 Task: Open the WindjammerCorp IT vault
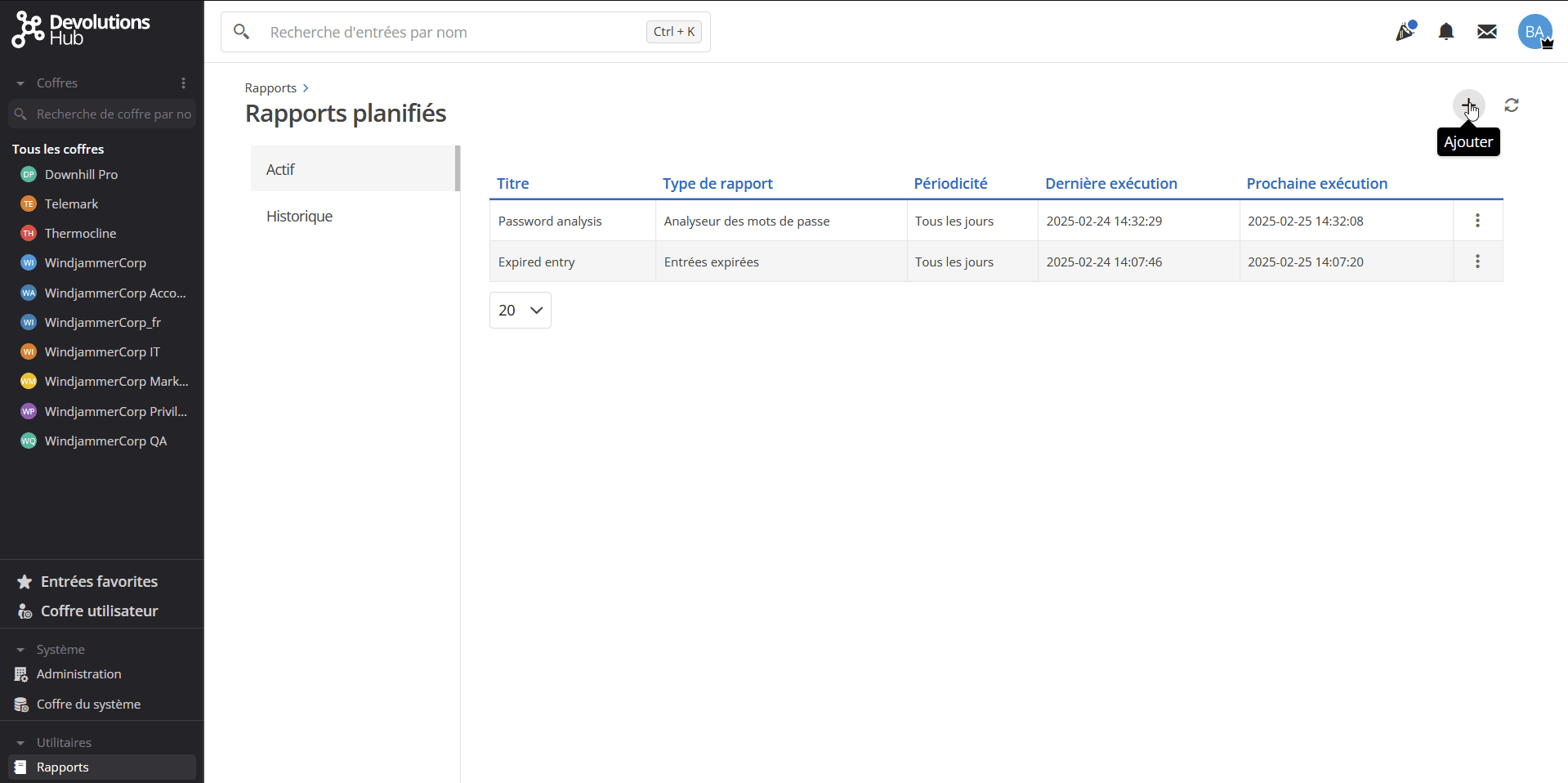[x=102, y=352]
